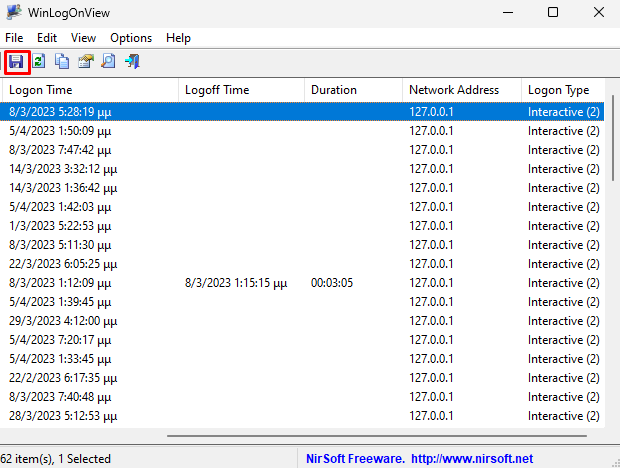Click logoff time 8/3/2023 1:15:15 μμ
This screenshot has height=468, width=620.
point(236,283)
